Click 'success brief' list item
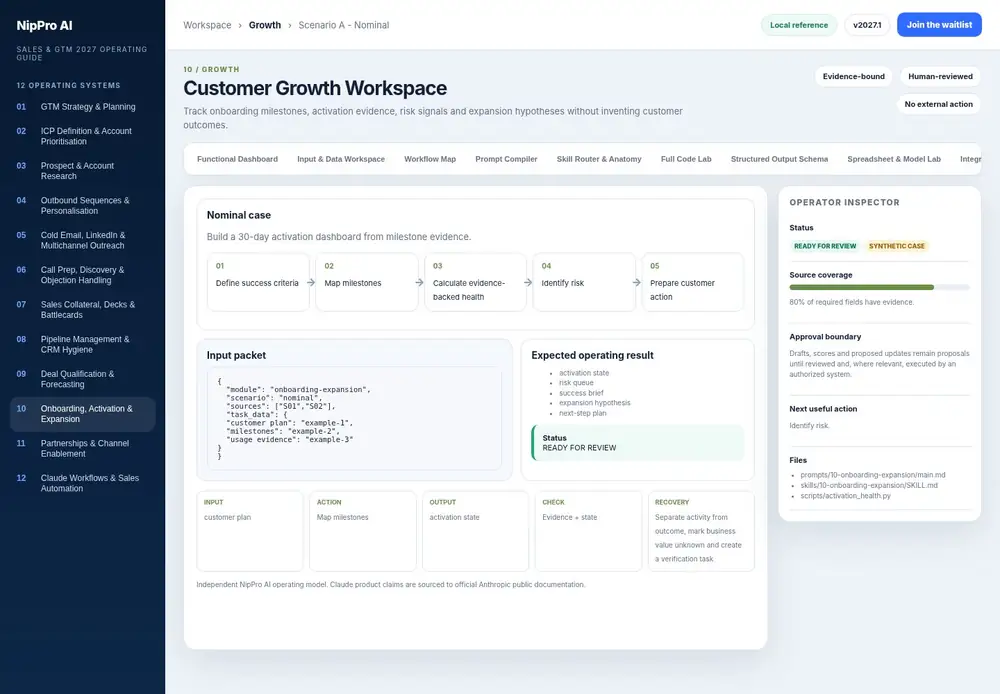Screen dimensions: 1000x694 pos(581,393)
